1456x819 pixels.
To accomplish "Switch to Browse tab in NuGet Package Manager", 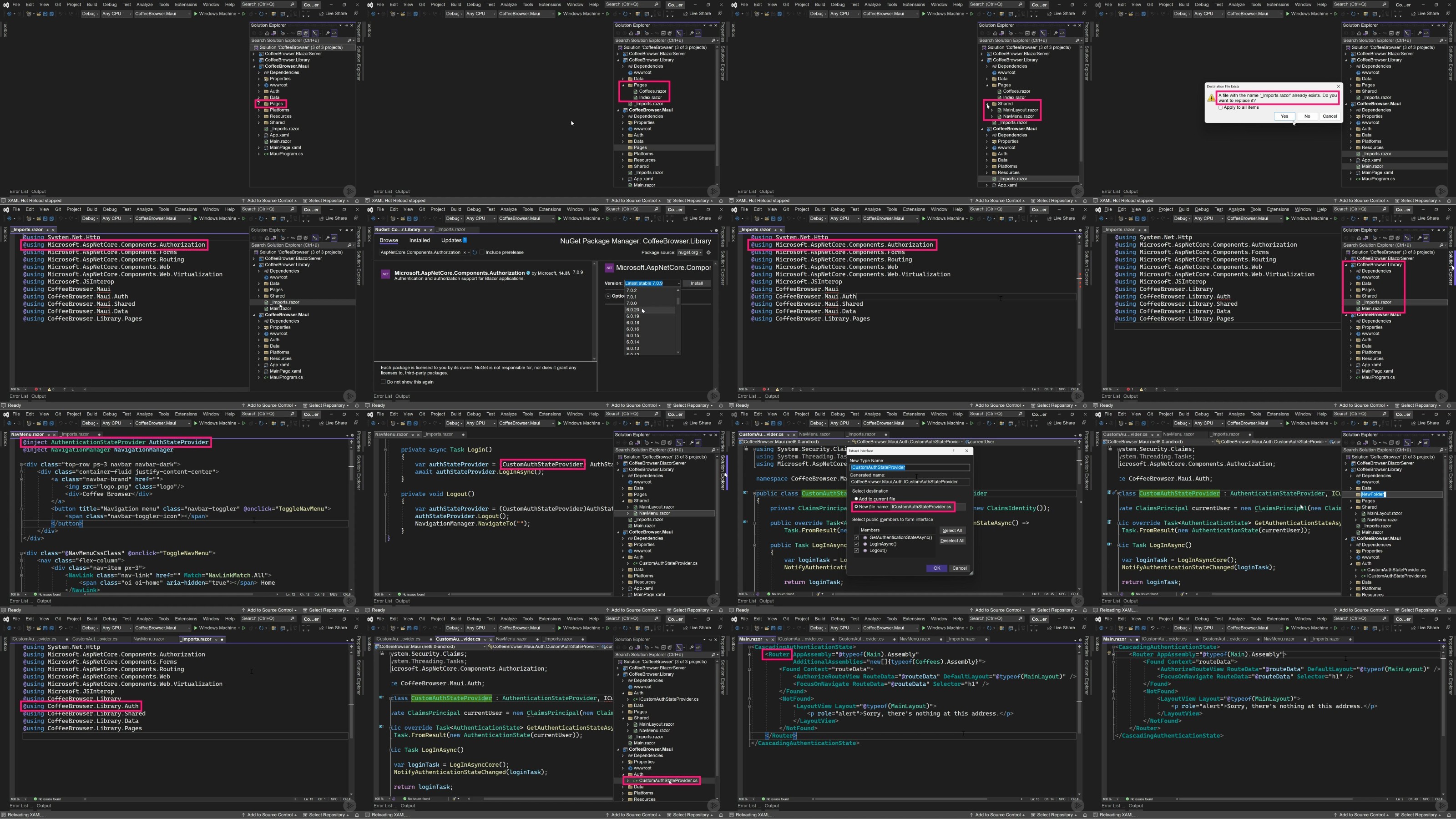I will coord(389,240).
